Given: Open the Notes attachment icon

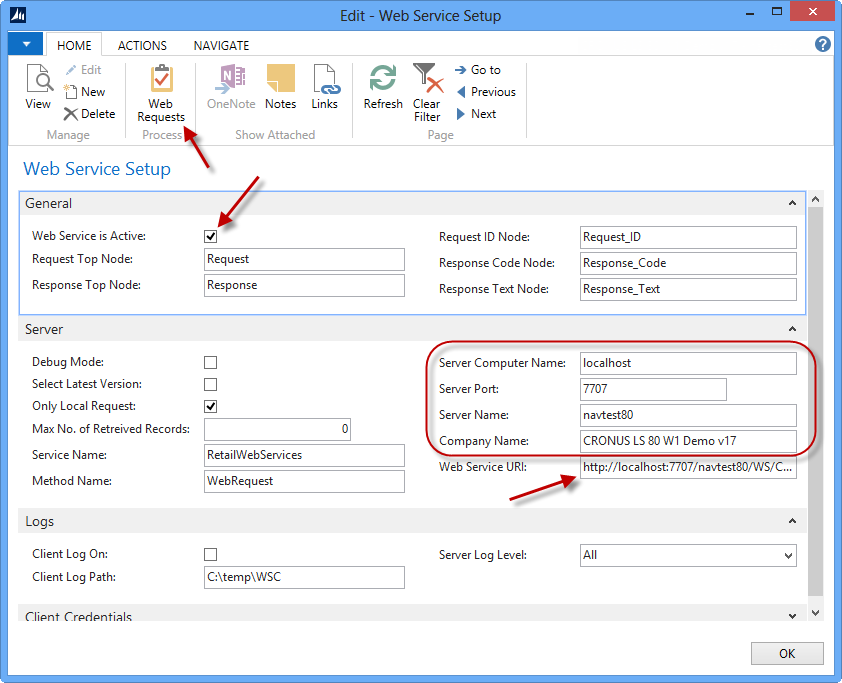Looking at the screenshot, I should (x=280, y=88).
